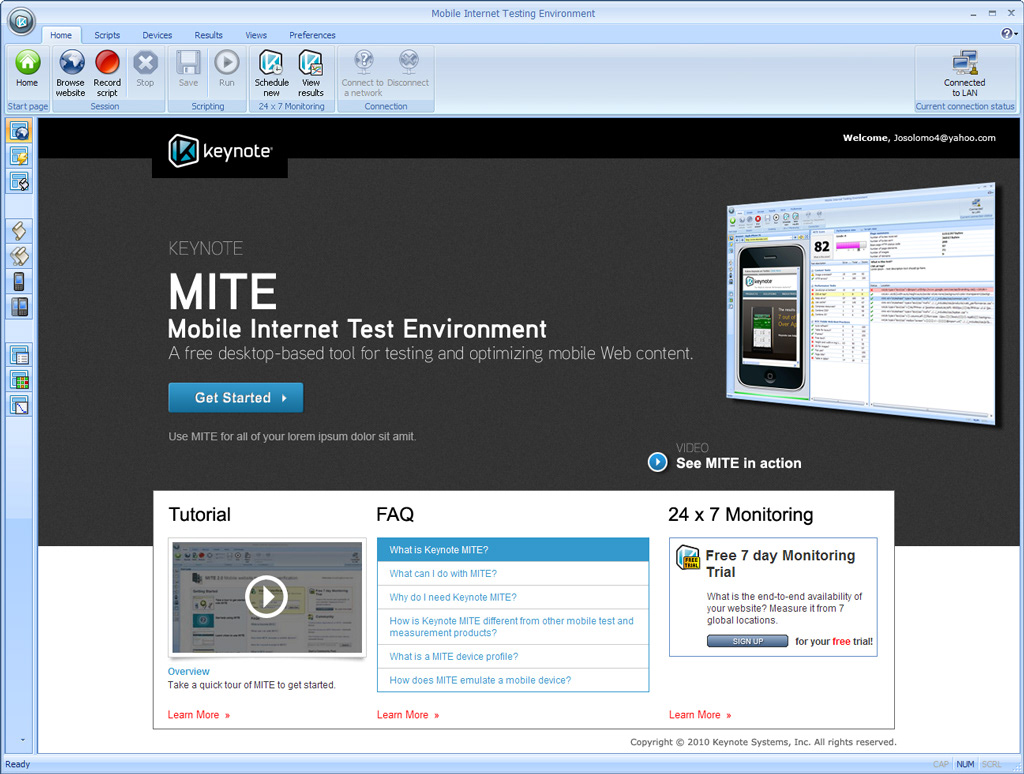
Task: Click the 'Ready' status bar text
Action: (x=18, y=764)
